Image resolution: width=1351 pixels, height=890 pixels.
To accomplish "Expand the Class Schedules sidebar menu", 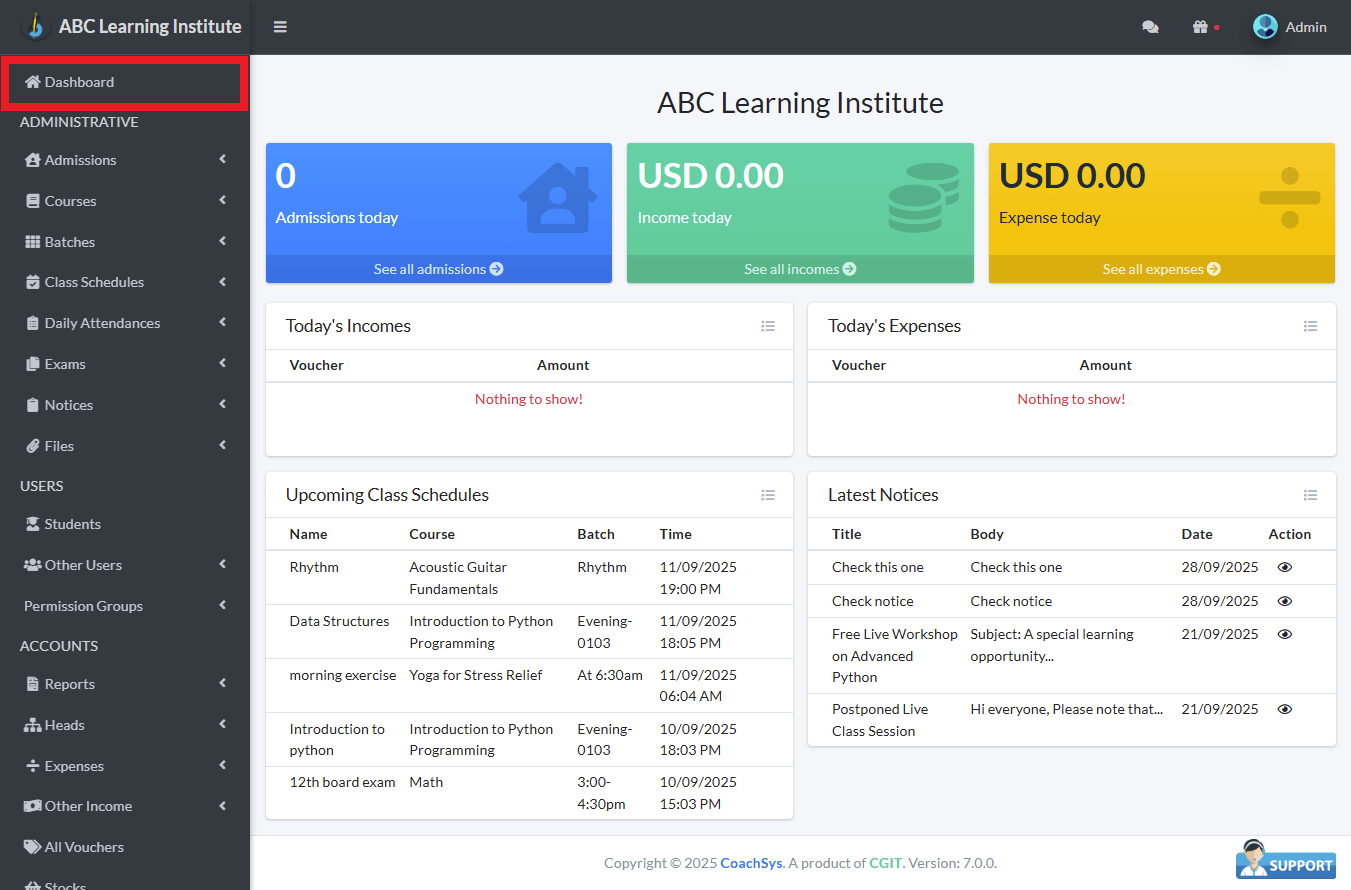I will (x=125, y=282).
